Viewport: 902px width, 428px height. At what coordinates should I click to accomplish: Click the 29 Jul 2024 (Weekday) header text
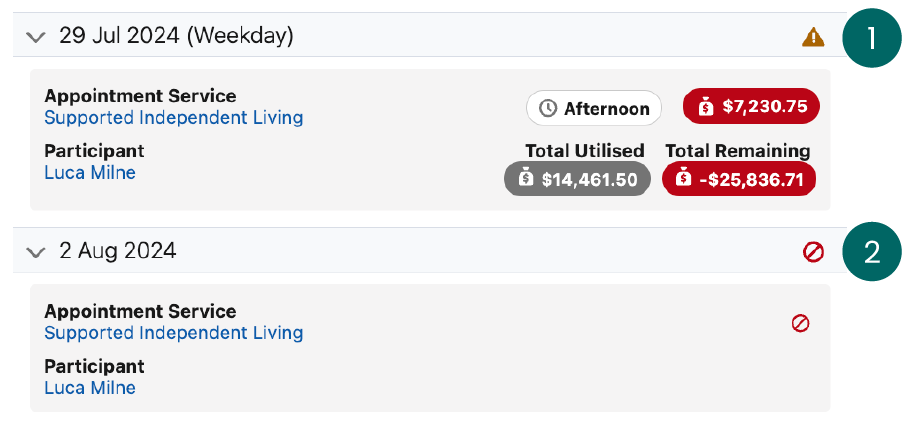tap(176, 37)
